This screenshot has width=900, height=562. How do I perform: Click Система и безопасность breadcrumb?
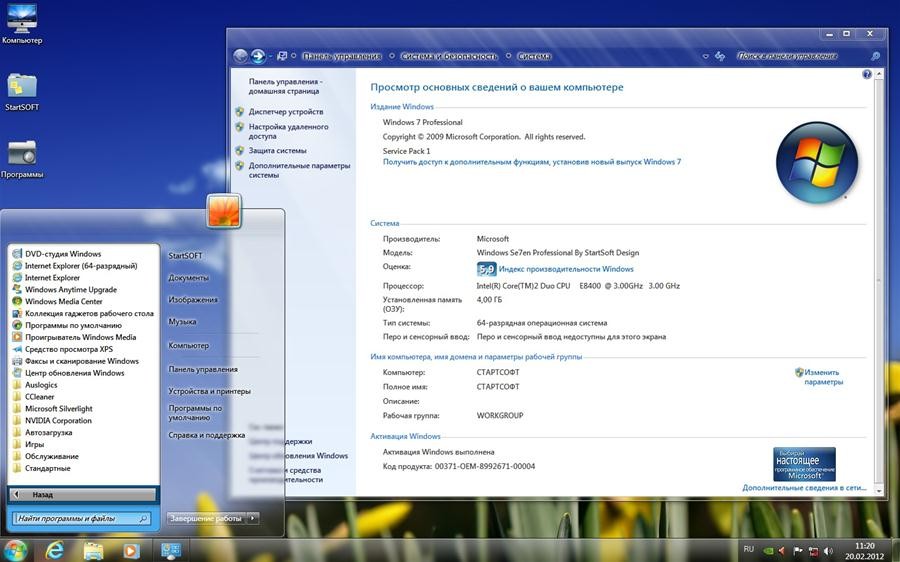pyautogui.click(x=449, y=56)
